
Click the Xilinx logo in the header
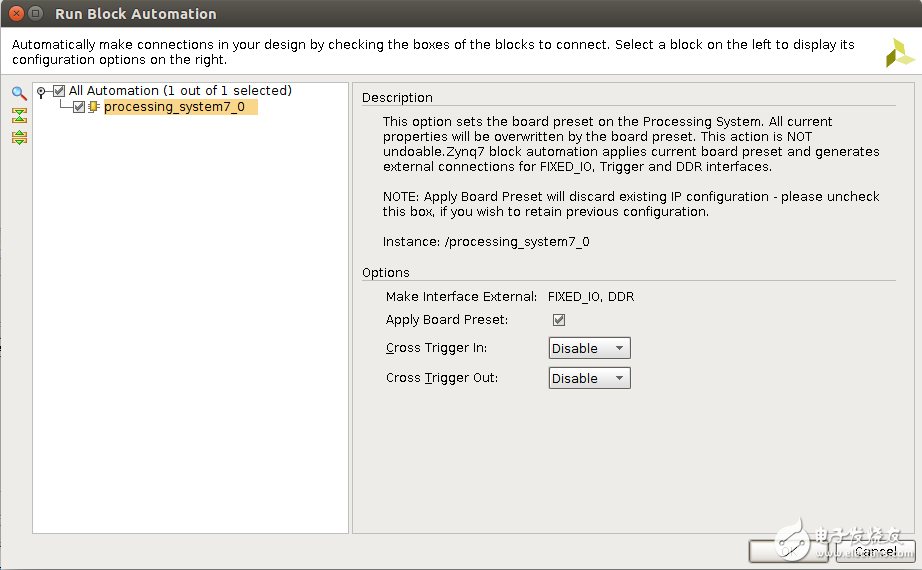[x=899, y=53]
